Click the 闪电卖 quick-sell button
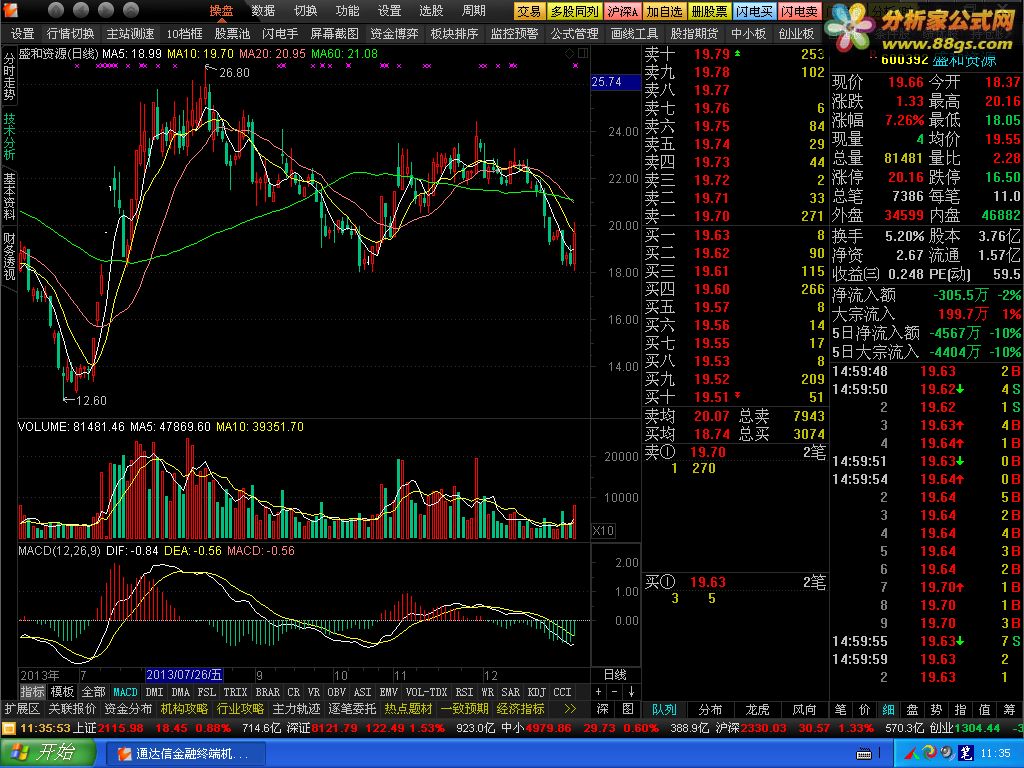 point(799,11)
